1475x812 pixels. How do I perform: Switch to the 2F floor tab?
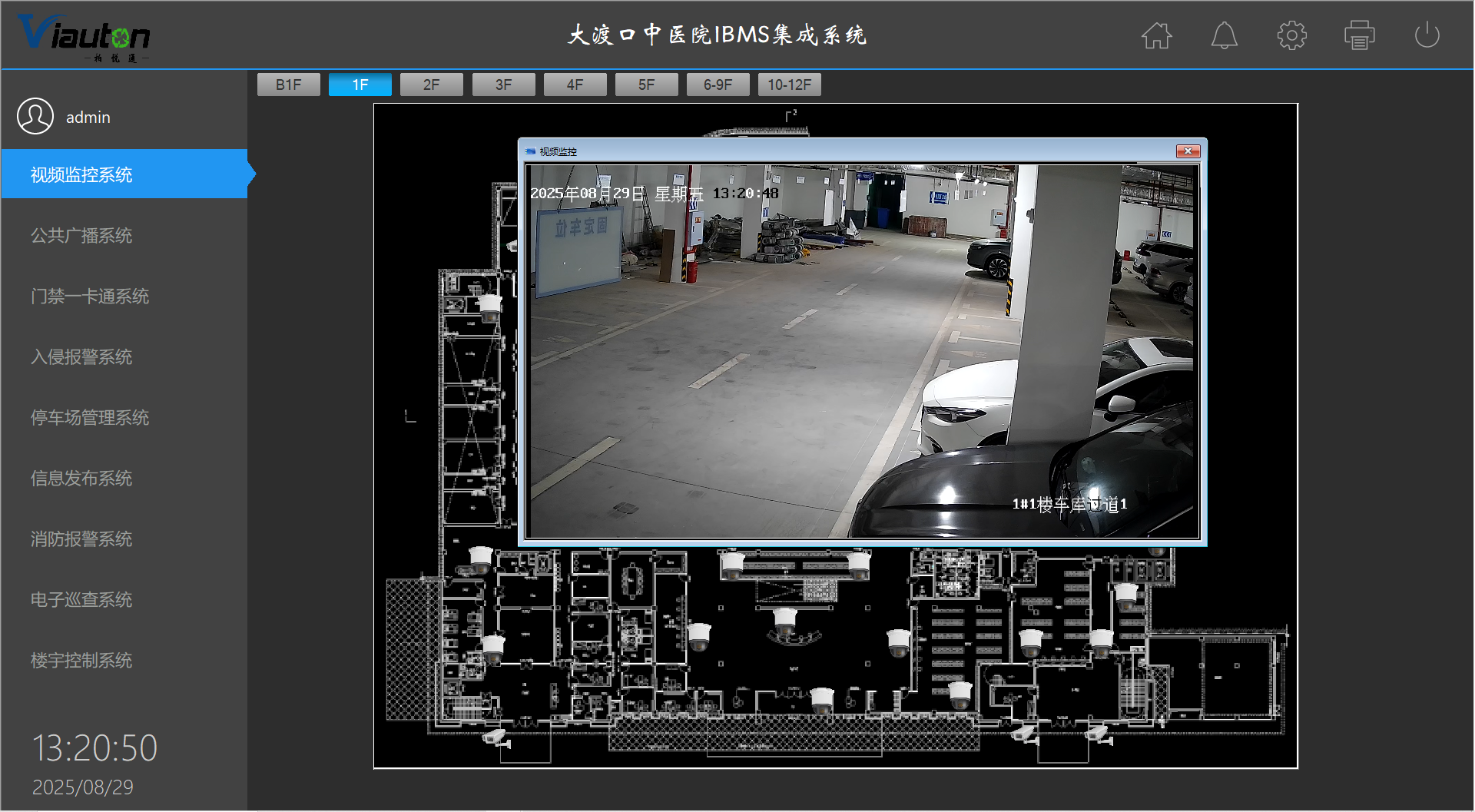(x=431, y=85)
